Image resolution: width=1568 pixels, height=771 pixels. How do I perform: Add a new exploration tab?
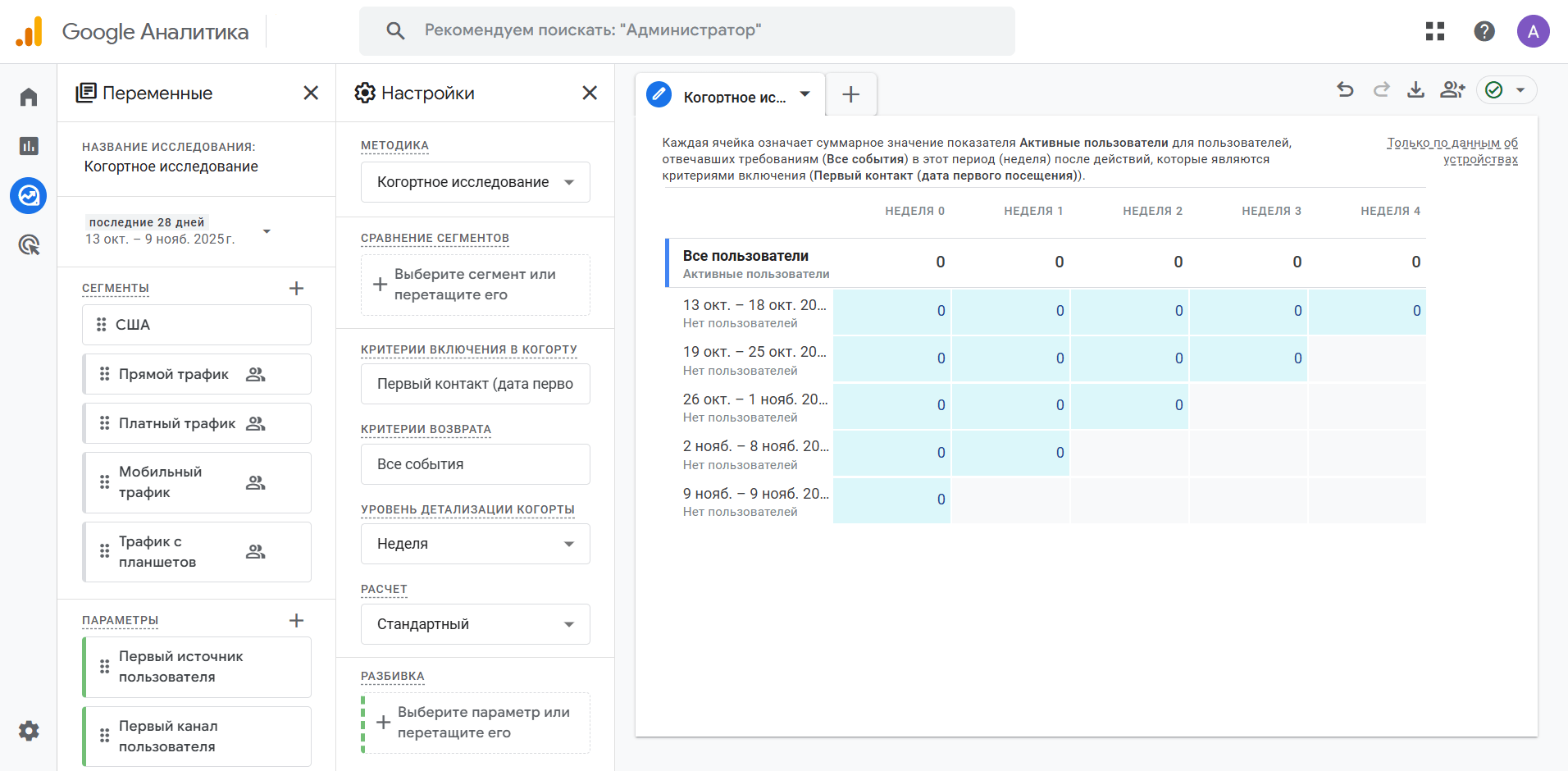[x=850, y=94]
